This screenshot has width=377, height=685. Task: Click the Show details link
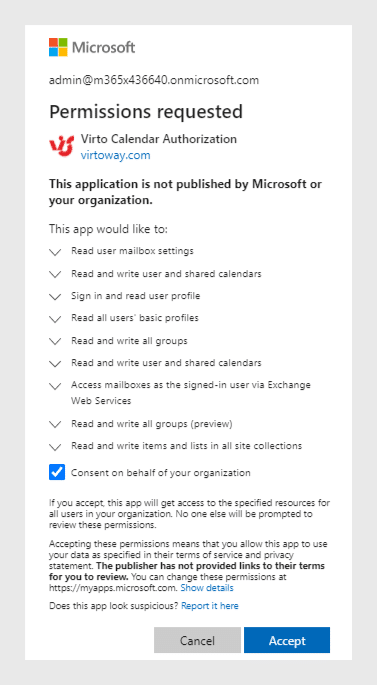point(207,588)
